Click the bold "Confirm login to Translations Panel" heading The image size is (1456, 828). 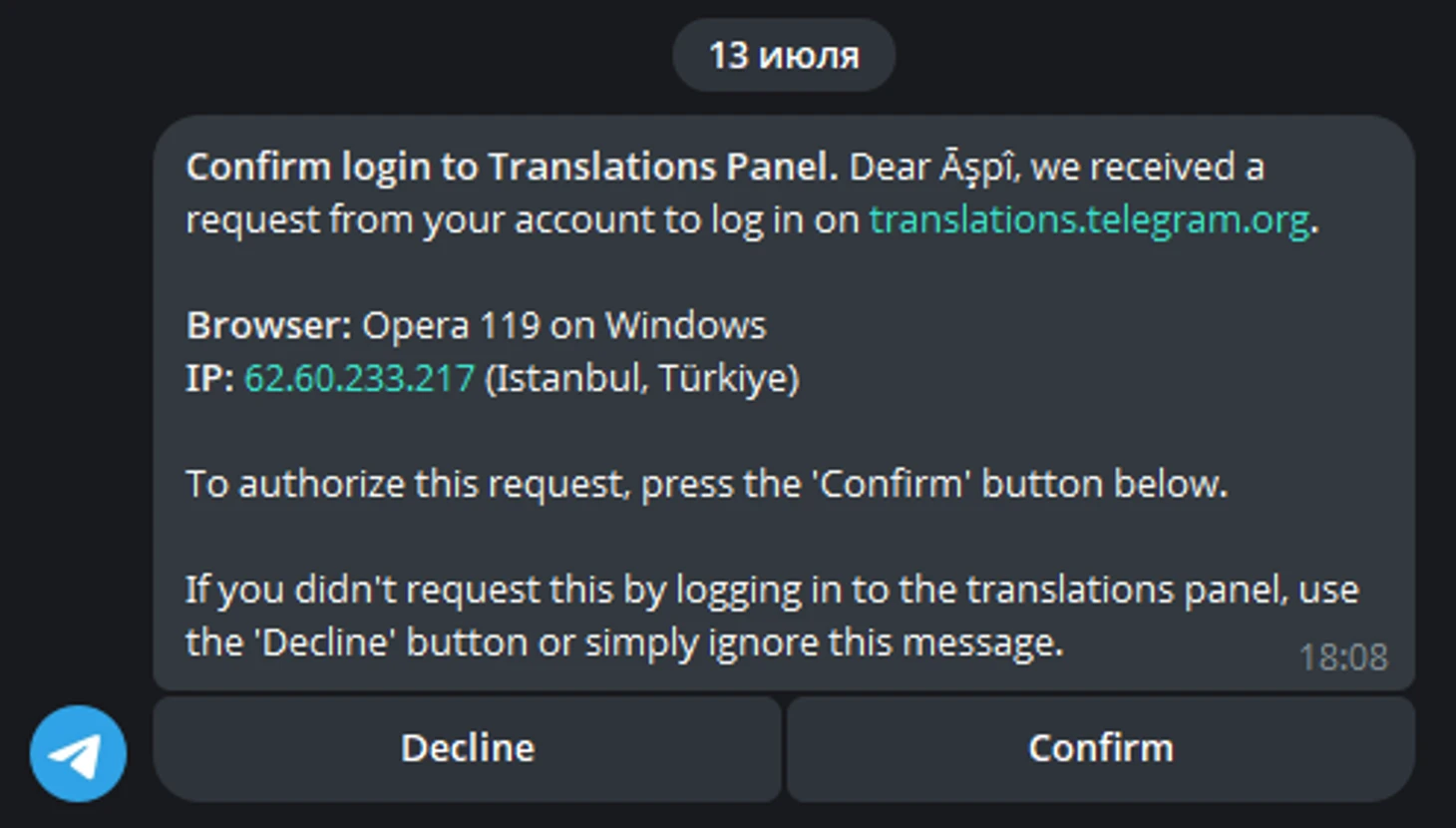pyautogui.click(x=511, y=168)
